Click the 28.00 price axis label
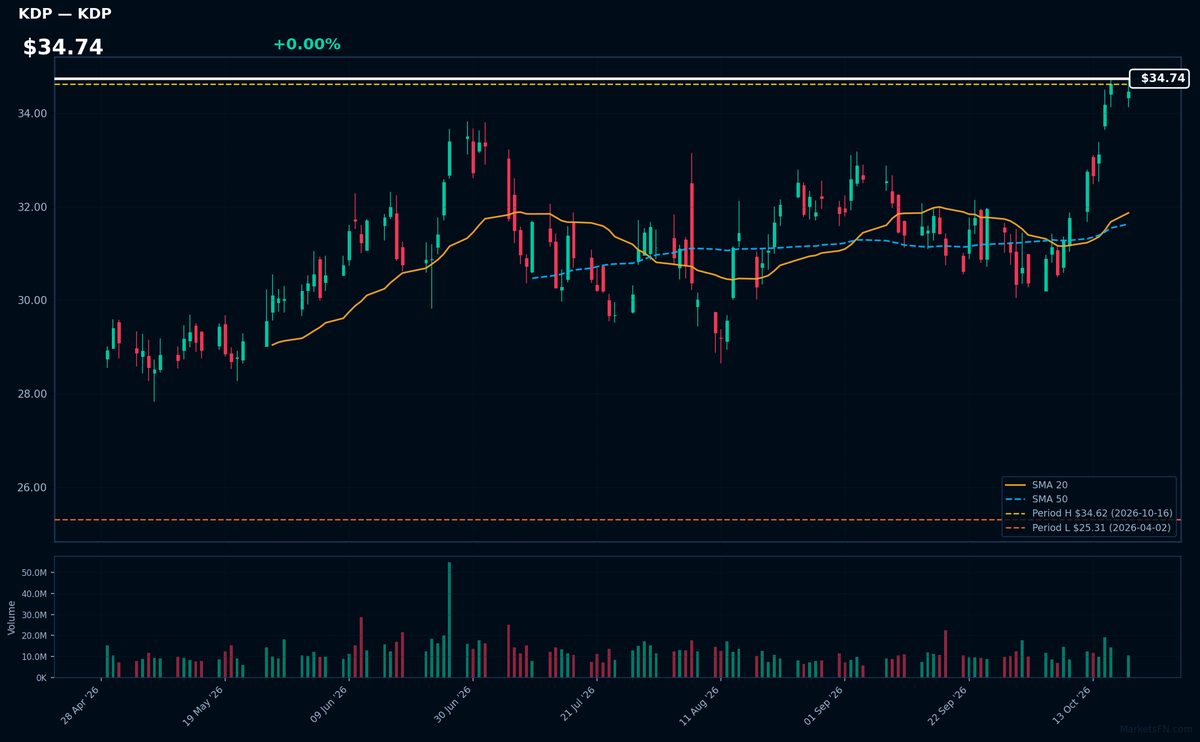 (x=34, y=394)
